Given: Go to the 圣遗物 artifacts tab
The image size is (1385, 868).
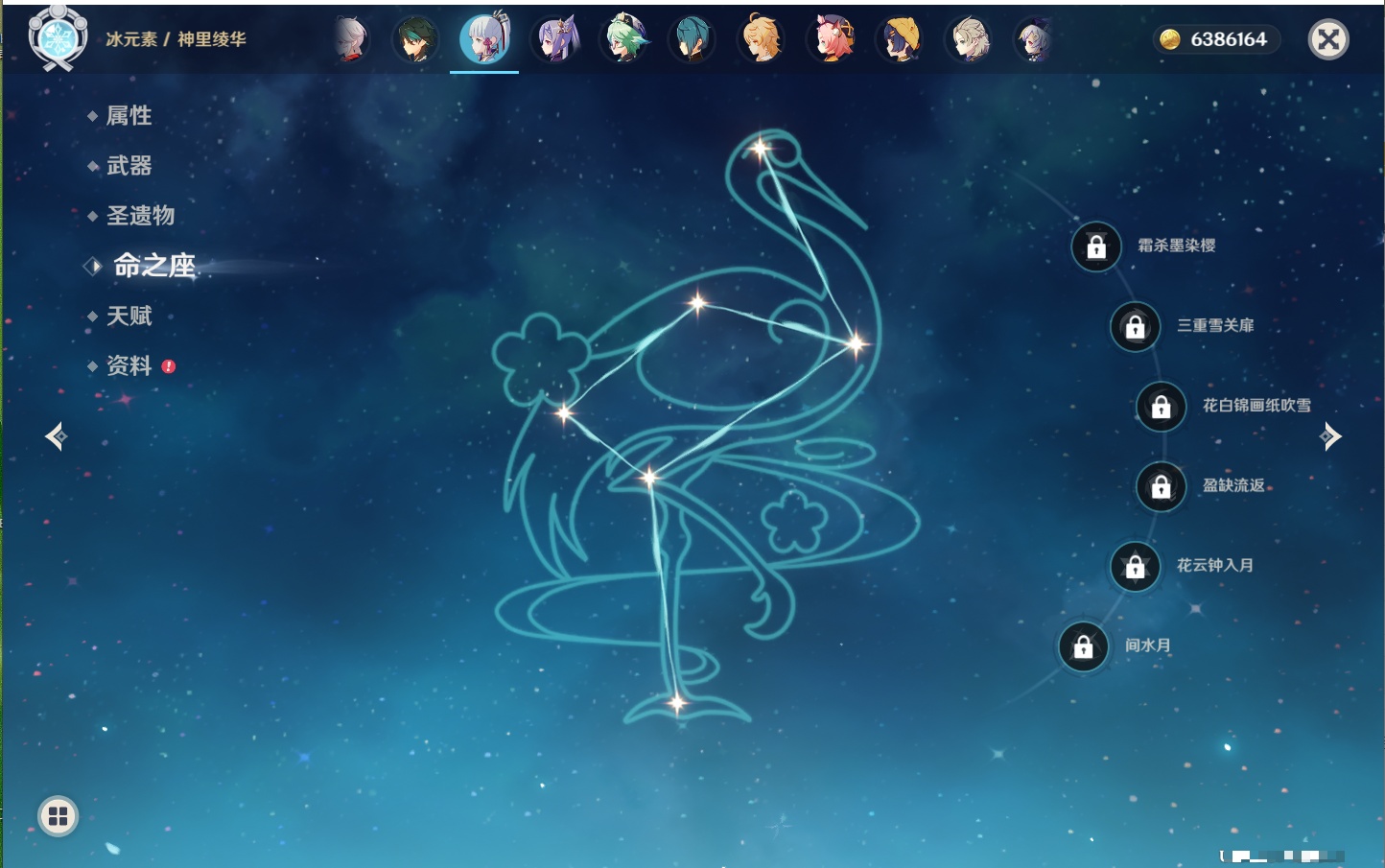Looking at the screenshot, I should (140, 216).
